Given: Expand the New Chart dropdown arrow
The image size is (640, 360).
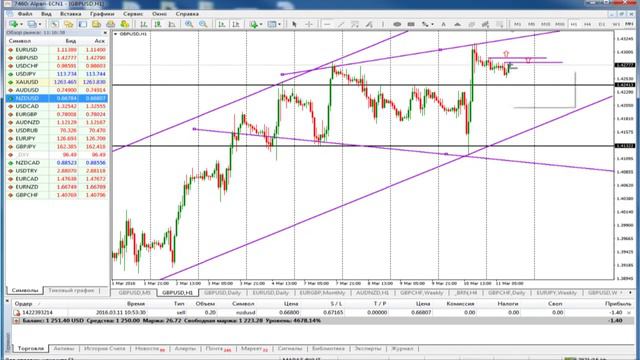Looking at the screenshot, I should pos(21,24).
